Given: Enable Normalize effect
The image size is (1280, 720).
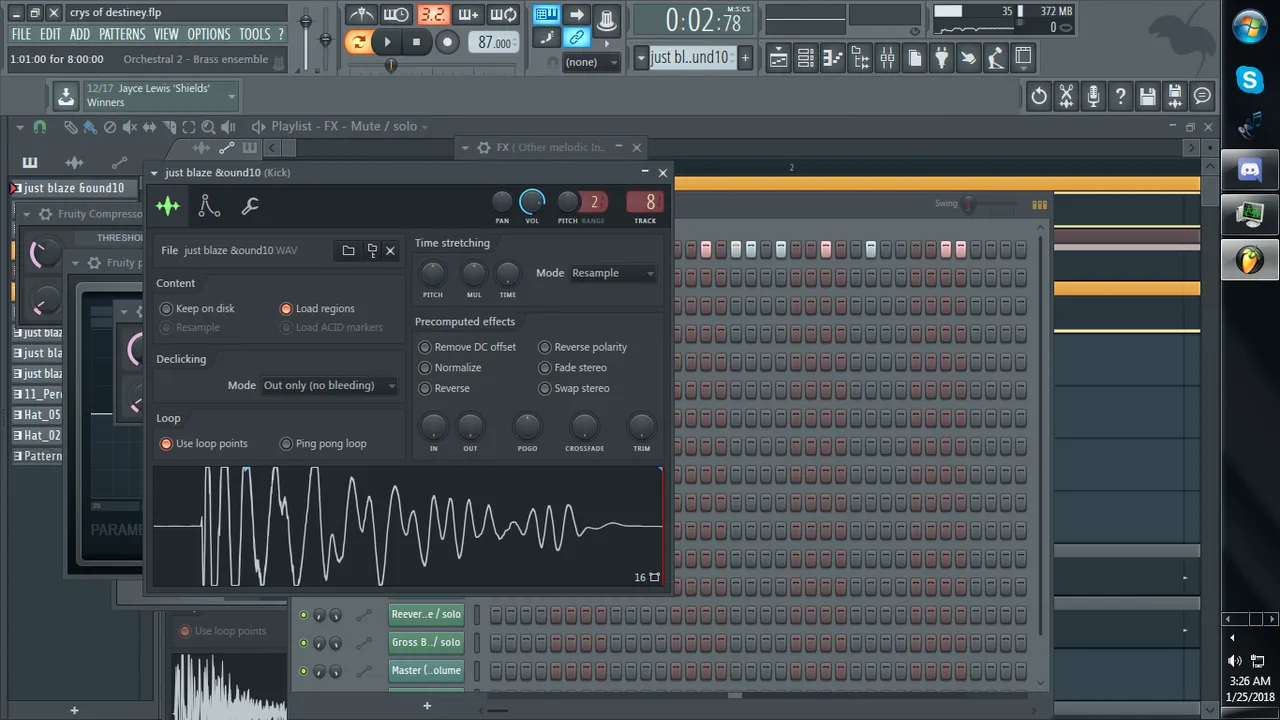Looking at the screenshot, I should pos(450,368).
